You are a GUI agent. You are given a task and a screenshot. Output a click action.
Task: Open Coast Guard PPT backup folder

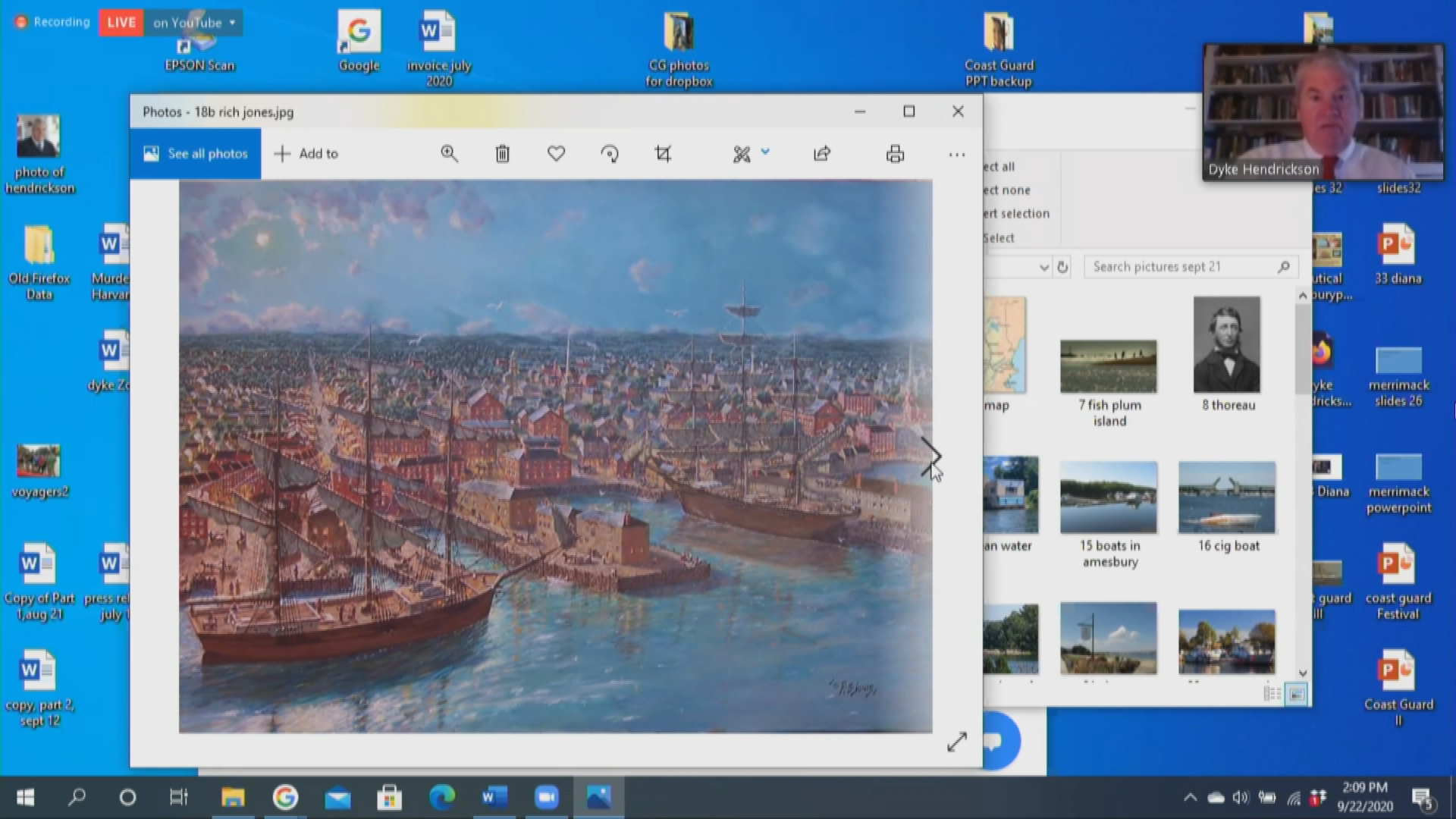click(999, 49)
